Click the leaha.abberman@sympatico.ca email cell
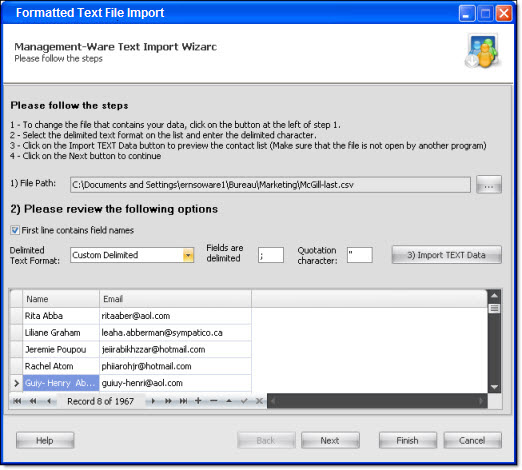Screen dimensions: 522x470 coord(175,333)
